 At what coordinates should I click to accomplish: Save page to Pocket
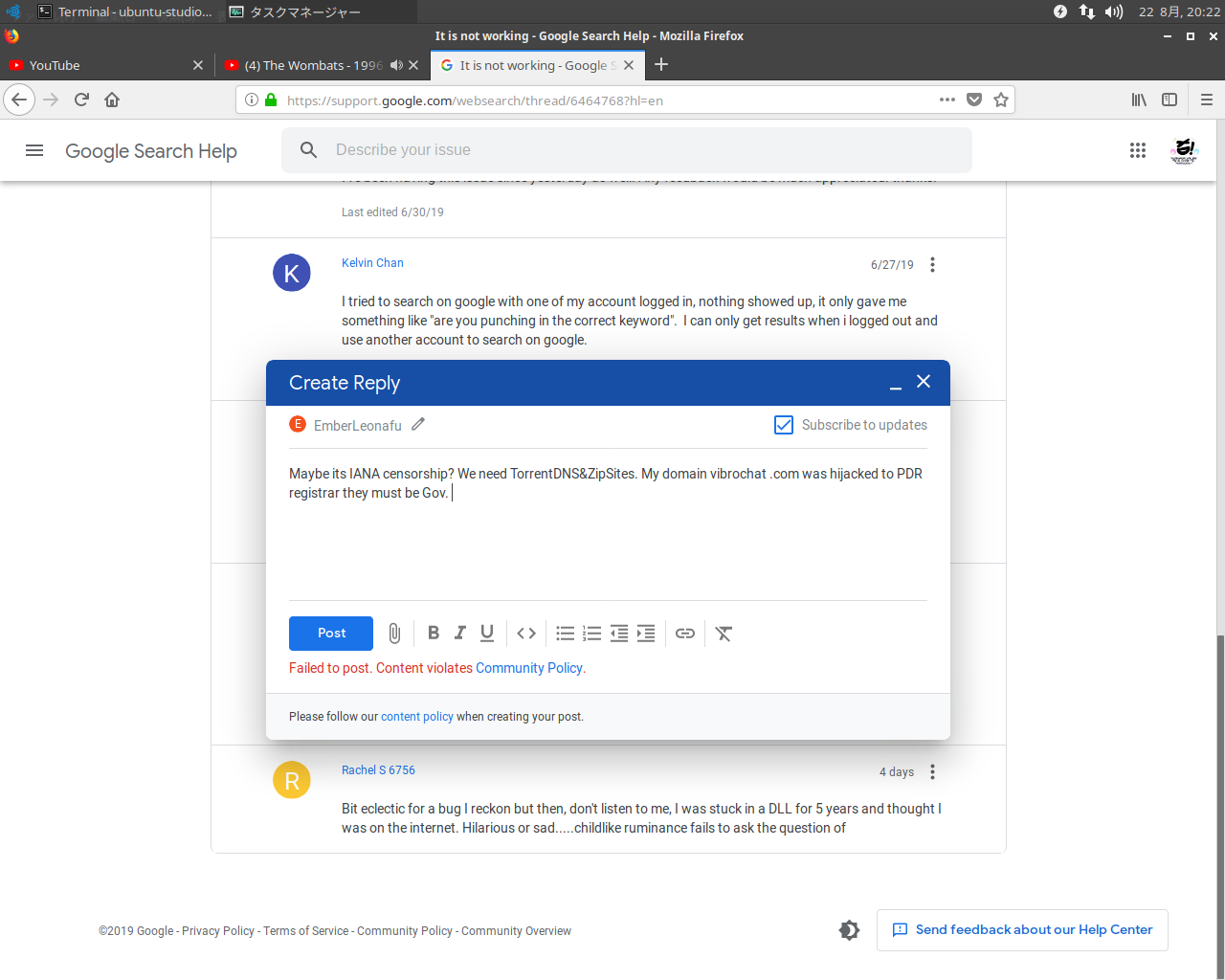(974, 100)
